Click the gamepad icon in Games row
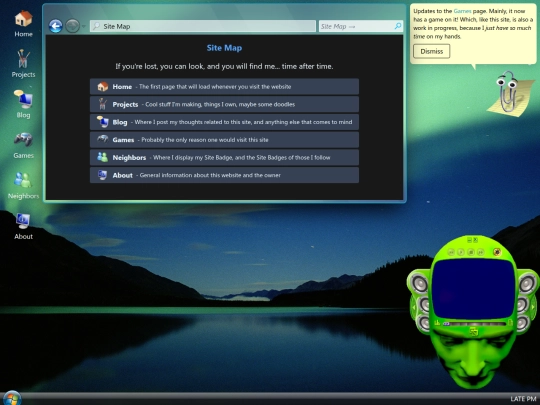The height and width of the screenshot is (405, 540). [102, 139]
